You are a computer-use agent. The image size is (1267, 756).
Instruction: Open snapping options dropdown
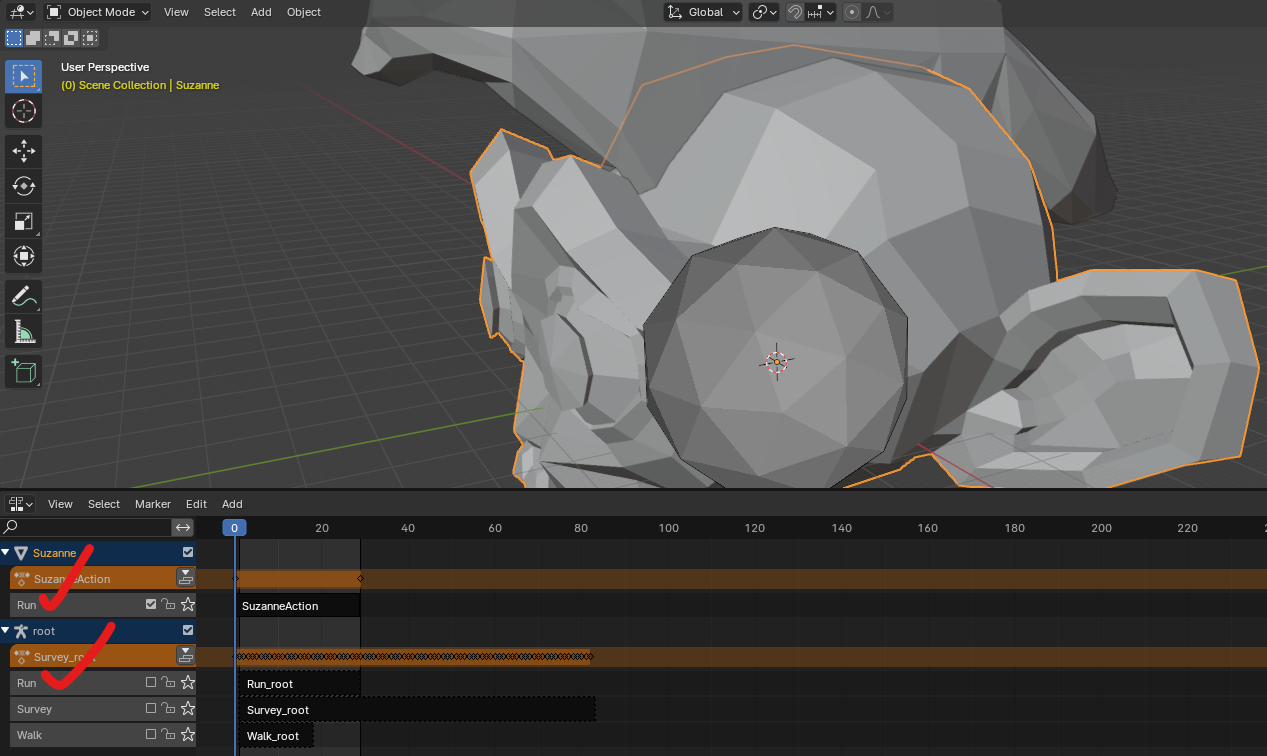click(820, 12)
